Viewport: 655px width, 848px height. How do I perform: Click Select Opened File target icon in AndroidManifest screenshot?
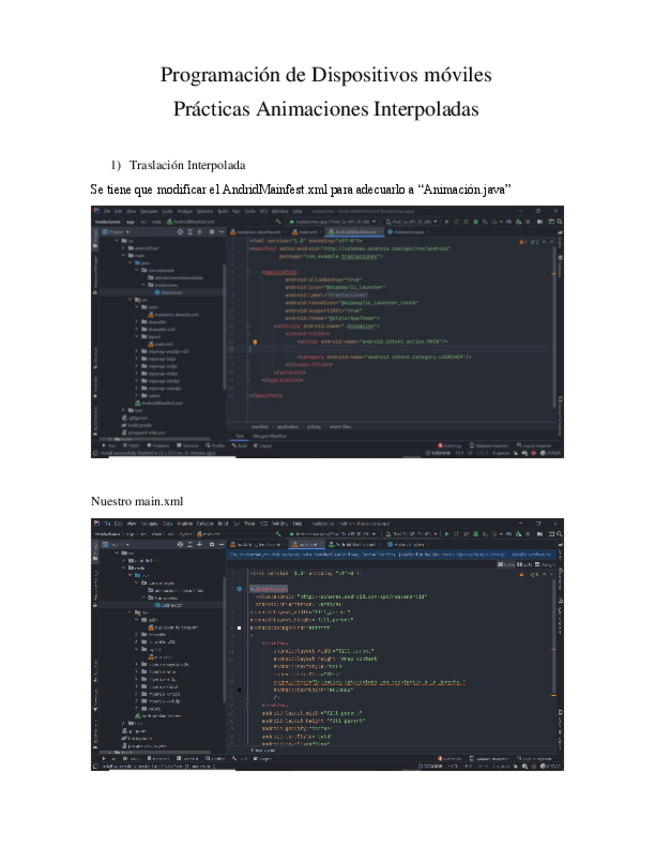click(x=180, y=231)
